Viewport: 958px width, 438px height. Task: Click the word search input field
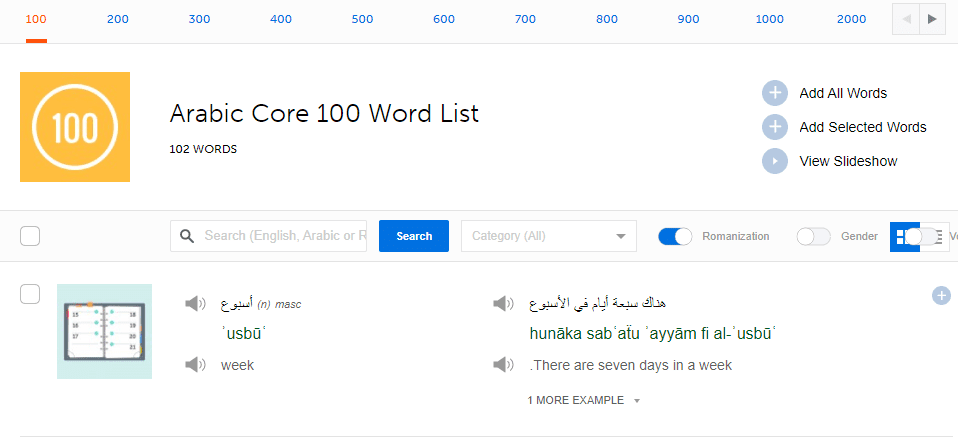coord(280,236)
